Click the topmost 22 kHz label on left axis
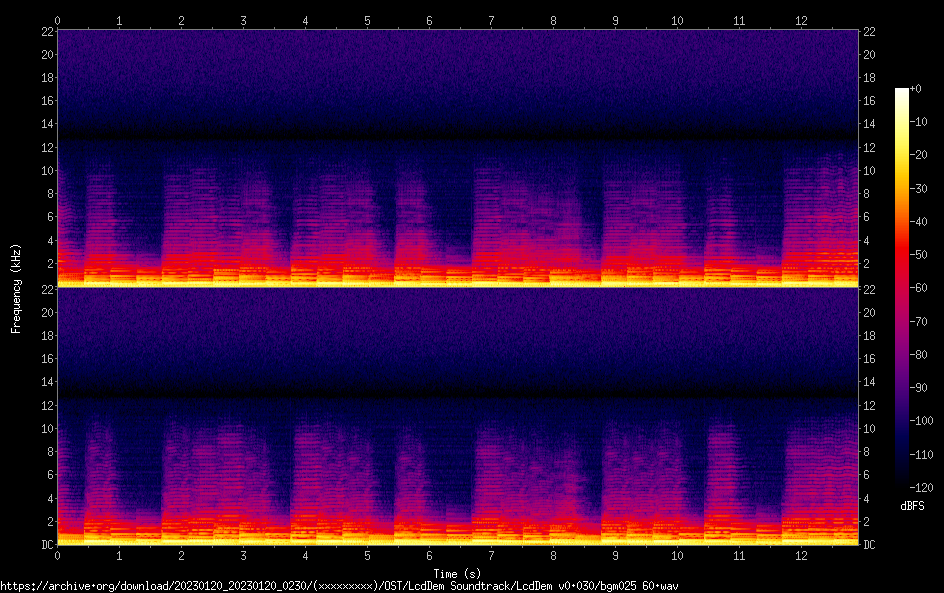The height and width of the screenshot is (593, 944). pos(46,31)
